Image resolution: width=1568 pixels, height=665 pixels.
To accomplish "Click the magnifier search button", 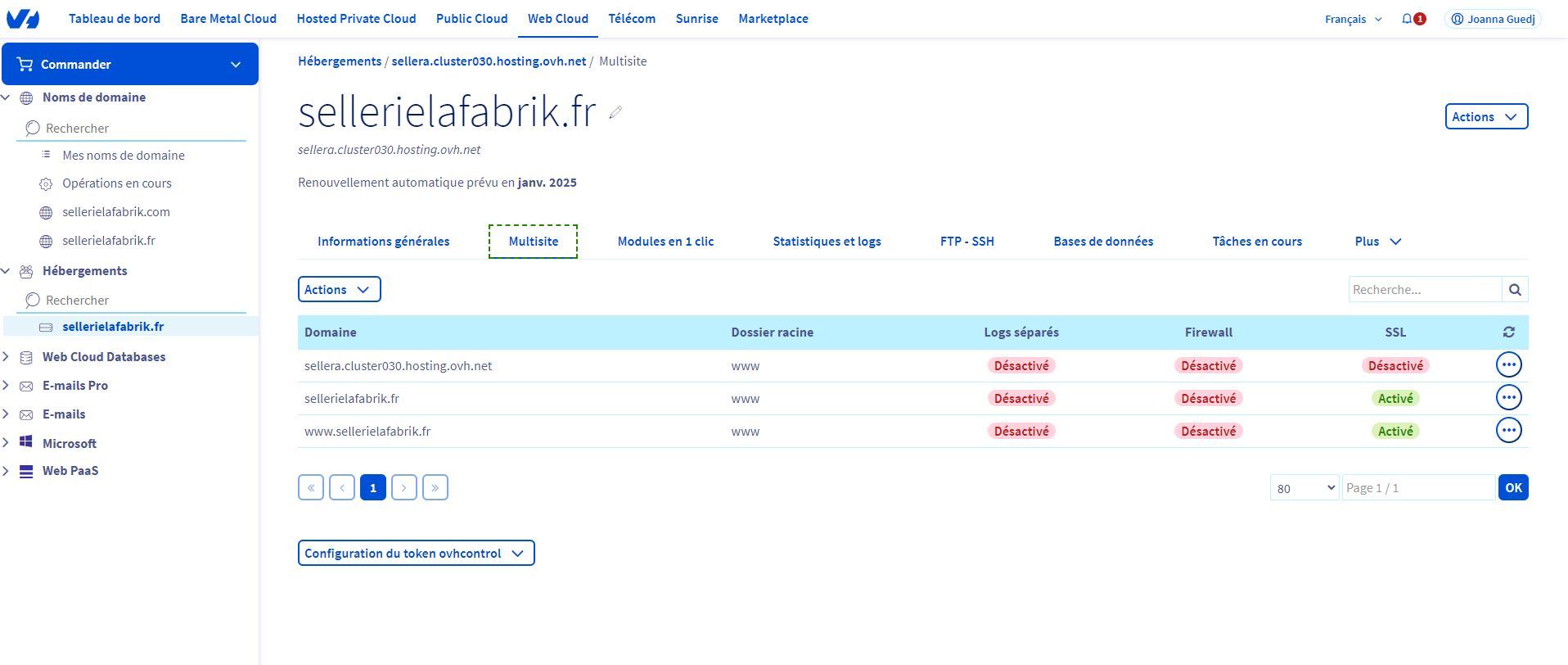I will (1515, 290).
